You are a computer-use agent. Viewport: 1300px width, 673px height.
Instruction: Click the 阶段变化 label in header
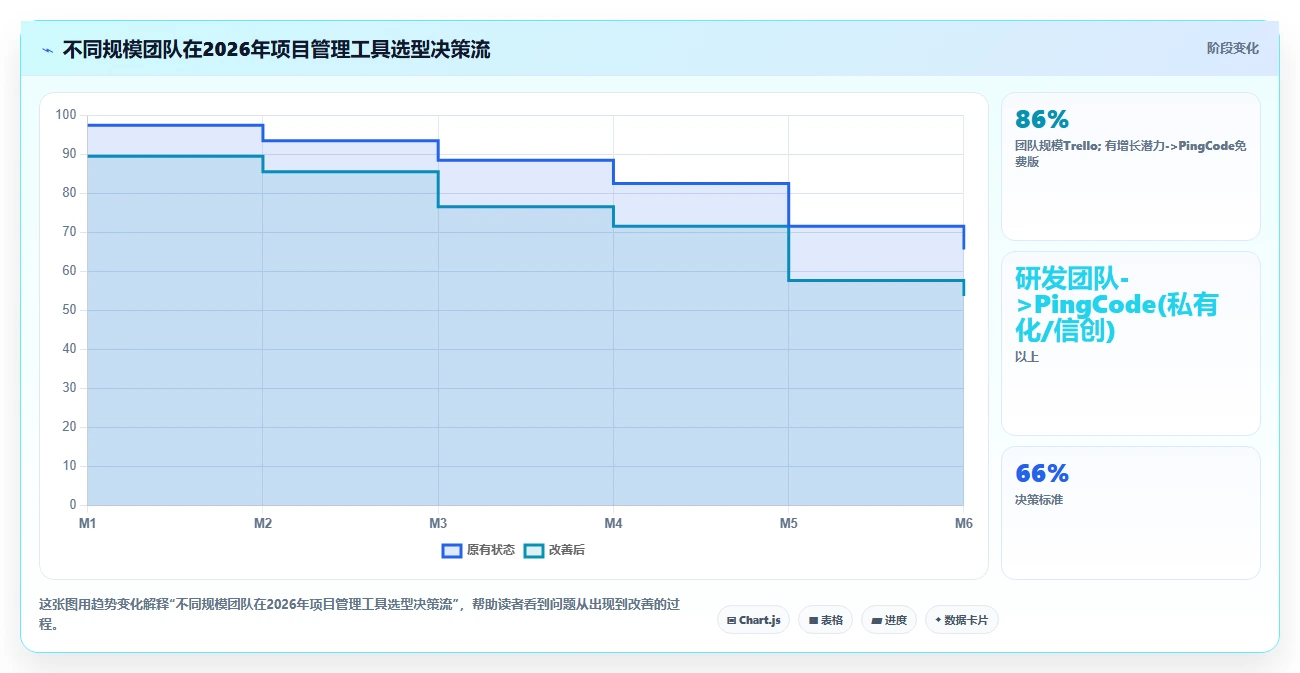[1233, 48]
